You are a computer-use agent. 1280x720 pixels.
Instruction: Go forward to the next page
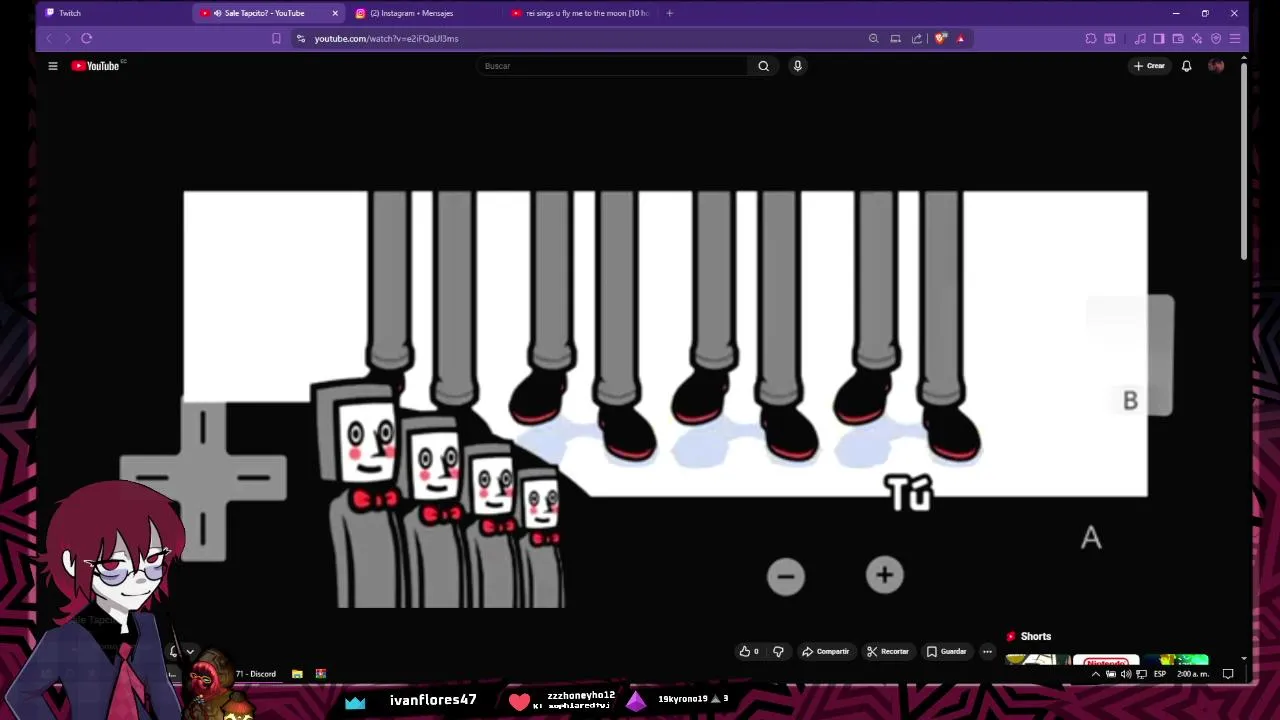pyautogui.click(x=67, y=38)
